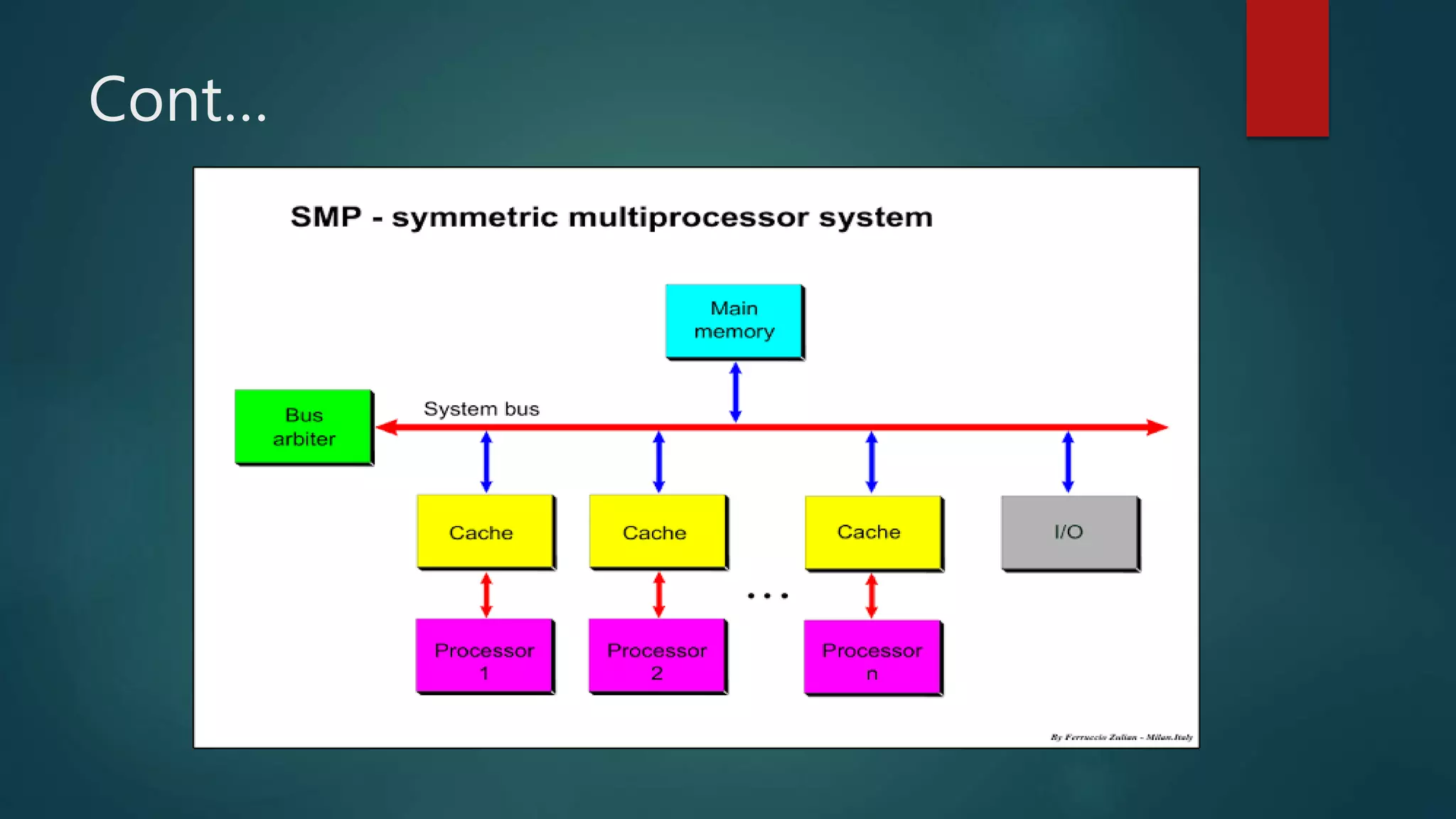
Task: Click the author credit text
Action: click(x=1121, y=737)
